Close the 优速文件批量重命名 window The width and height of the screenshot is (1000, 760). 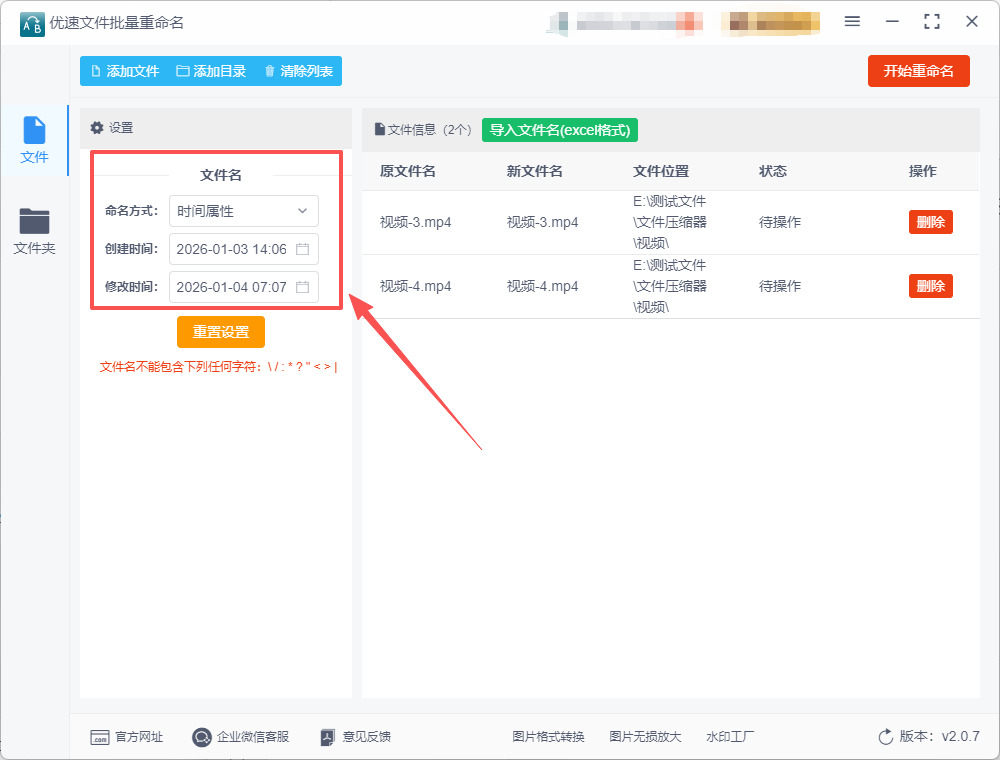[x=972, y=22]
